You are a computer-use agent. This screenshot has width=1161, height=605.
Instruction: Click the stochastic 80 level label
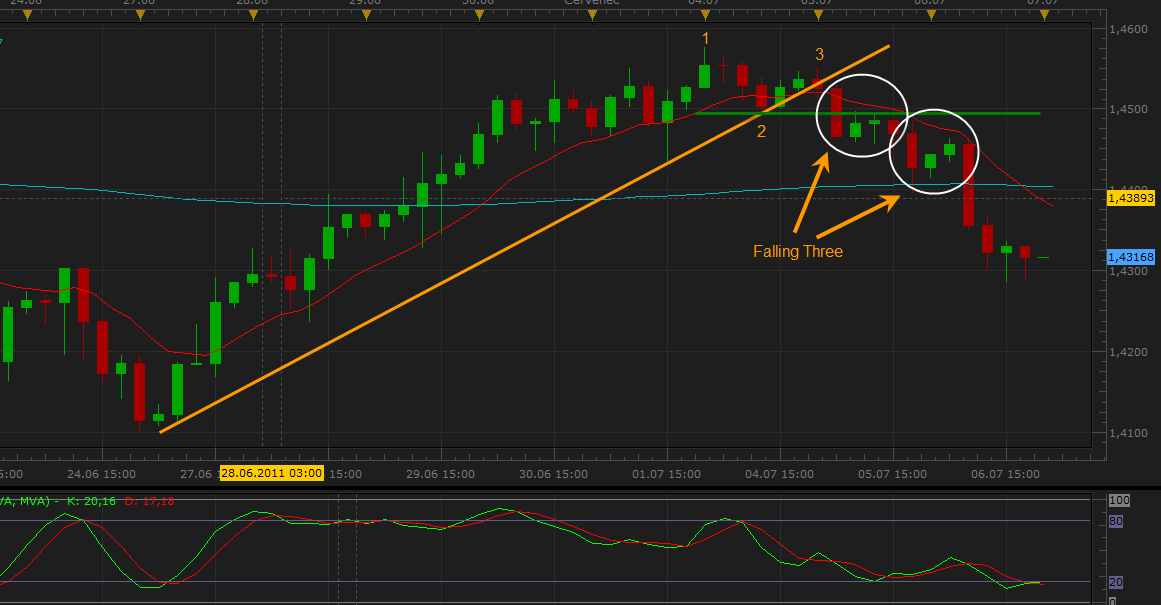pos(1119,520)
